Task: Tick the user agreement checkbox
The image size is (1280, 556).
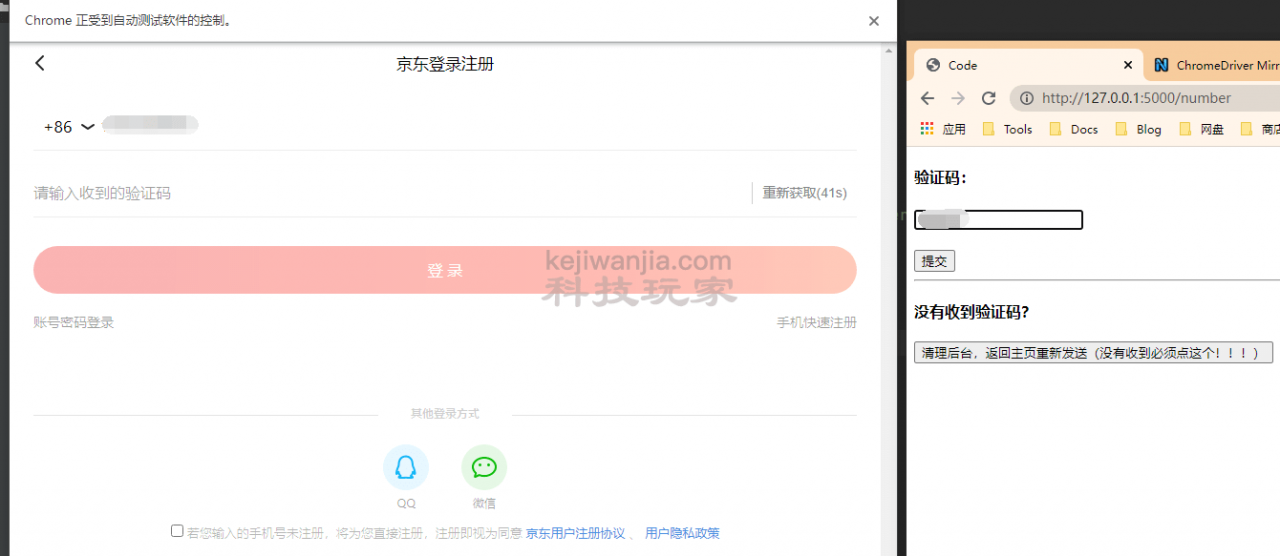Action: (x=177, y=531)
